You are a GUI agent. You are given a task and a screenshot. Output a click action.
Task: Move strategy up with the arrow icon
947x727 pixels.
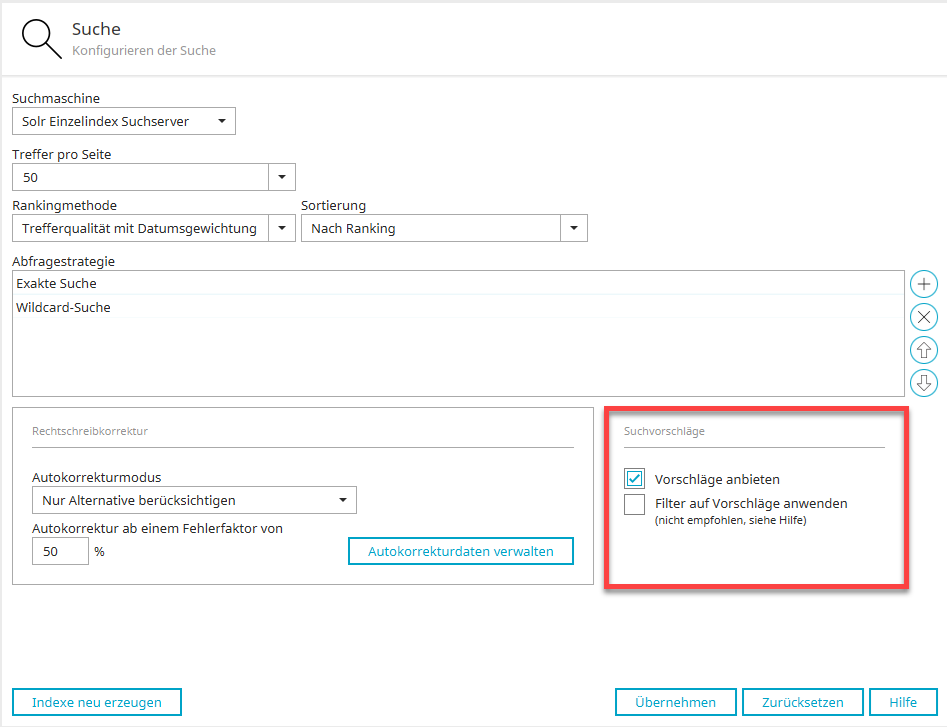(924, 350)
